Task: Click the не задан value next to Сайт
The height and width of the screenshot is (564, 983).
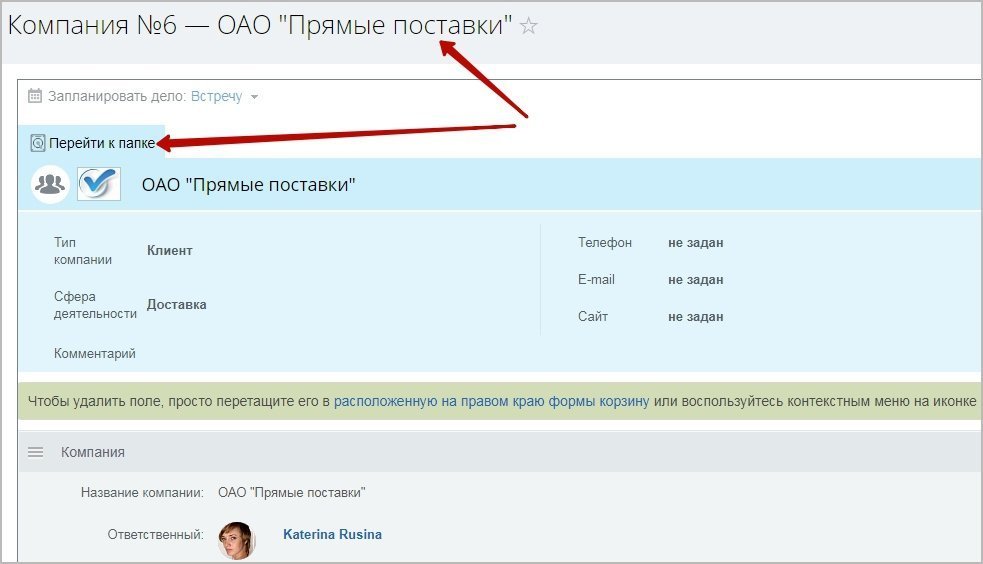Action: (695, 317)
